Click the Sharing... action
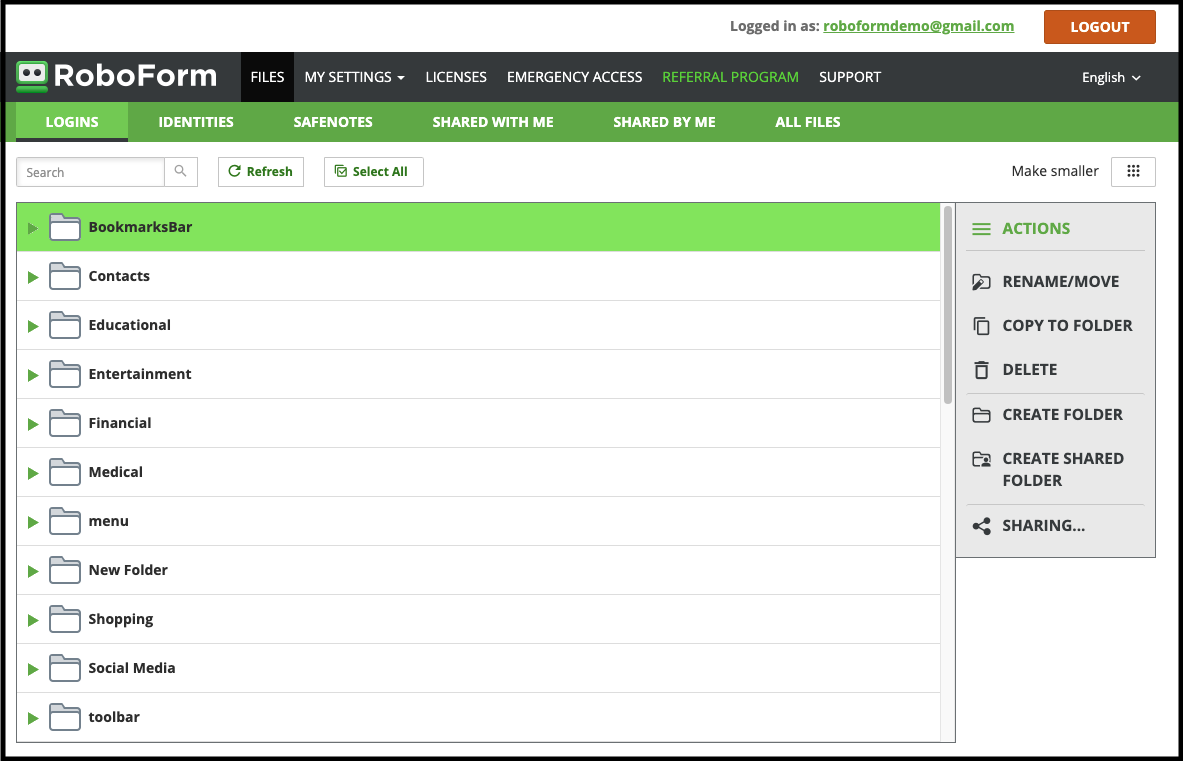1183x761 pixels. point(1043,526)
